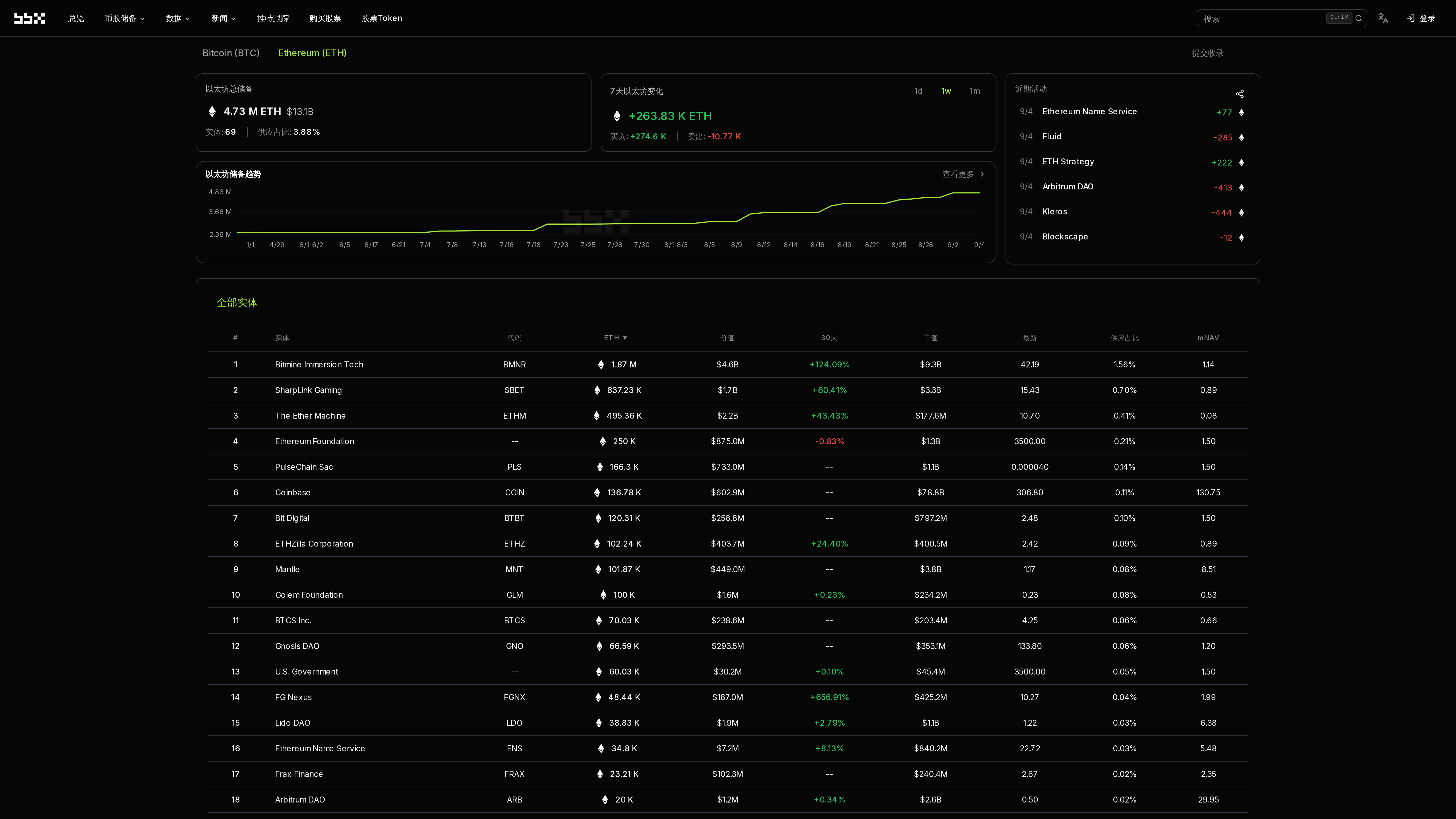This screenshot has height=819, width=1456.
Task: Select the 1d time range
Action: tap(919, 91)
